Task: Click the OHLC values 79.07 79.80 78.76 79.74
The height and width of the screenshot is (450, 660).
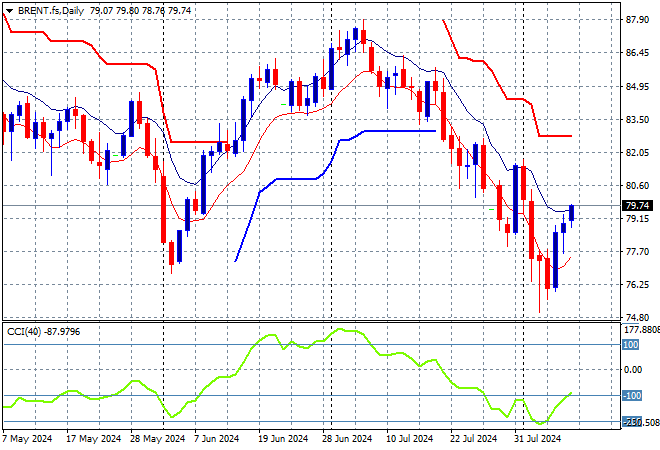Action: (141, 11)
